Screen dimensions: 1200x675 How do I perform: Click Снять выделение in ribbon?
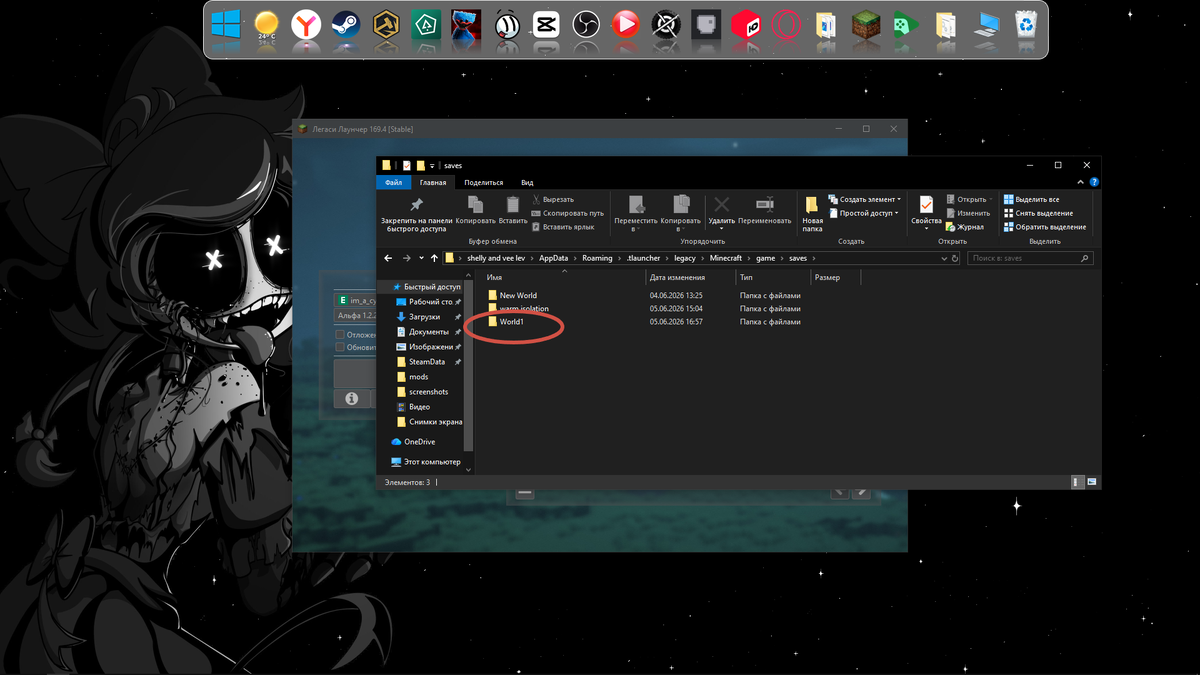coord(1037,213)
